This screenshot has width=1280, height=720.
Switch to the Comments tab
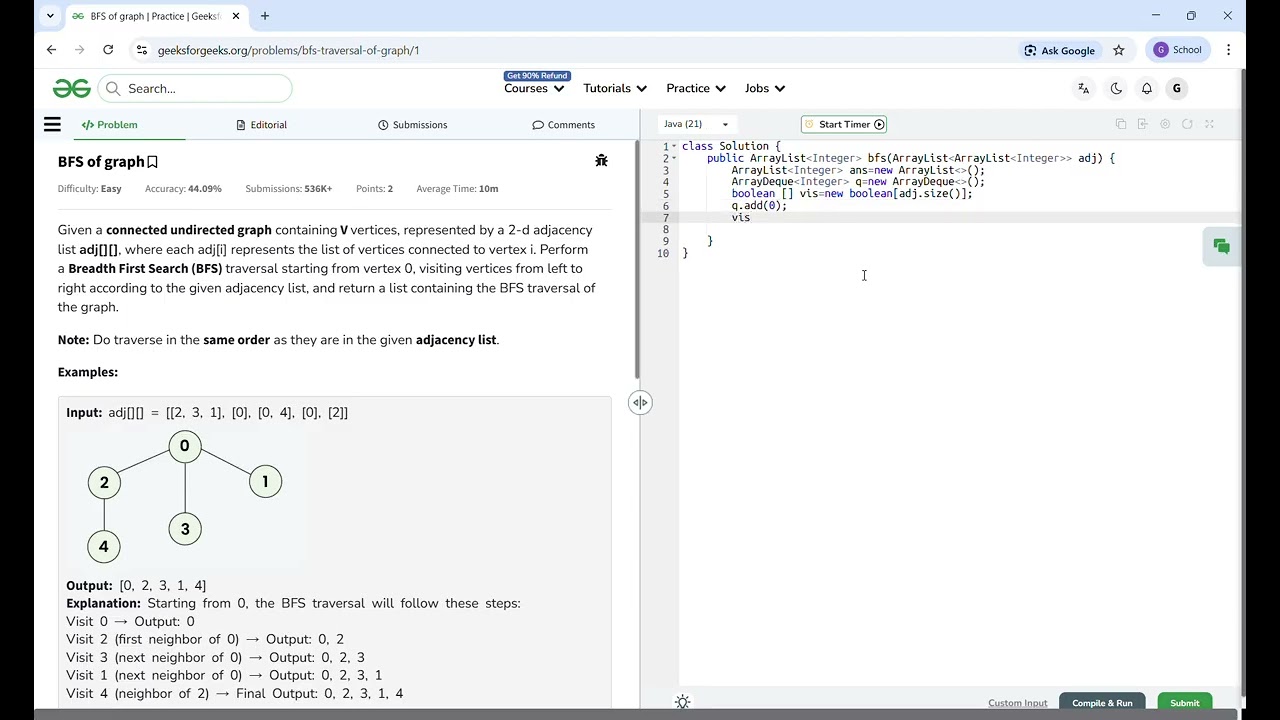[564, 125]
